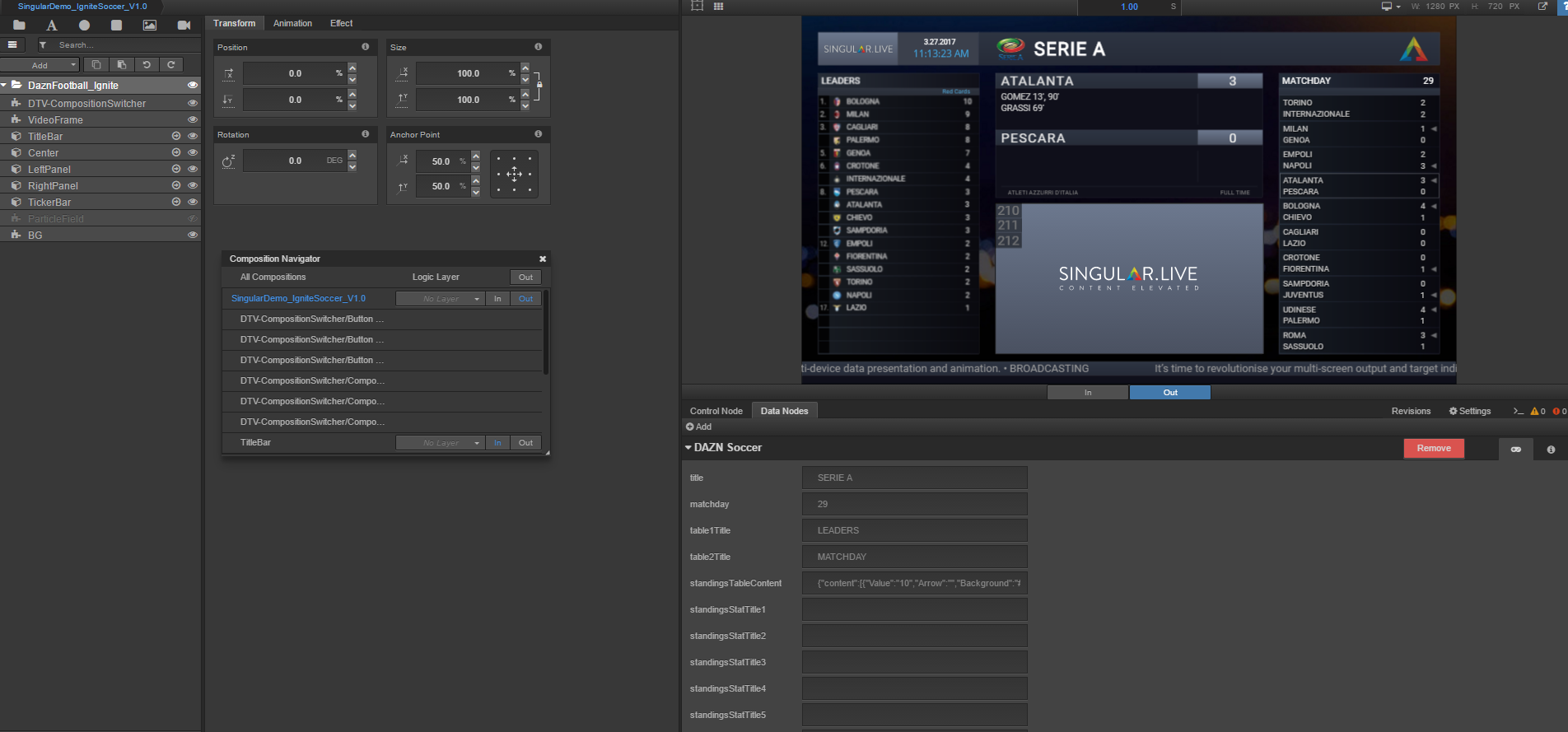Viewport: 1568px width, 732px height.
Task: Open Size info tooltip icon
Action: pyautogui.click(x=539, y=47)
